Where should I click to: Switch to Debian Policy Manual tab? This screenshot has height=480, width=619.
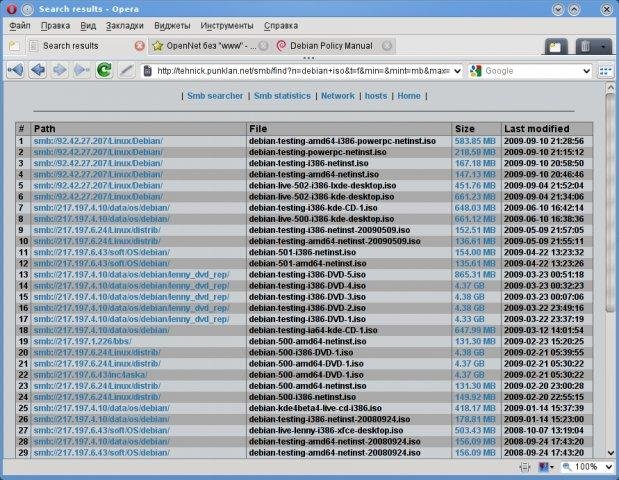click(334, 46)
